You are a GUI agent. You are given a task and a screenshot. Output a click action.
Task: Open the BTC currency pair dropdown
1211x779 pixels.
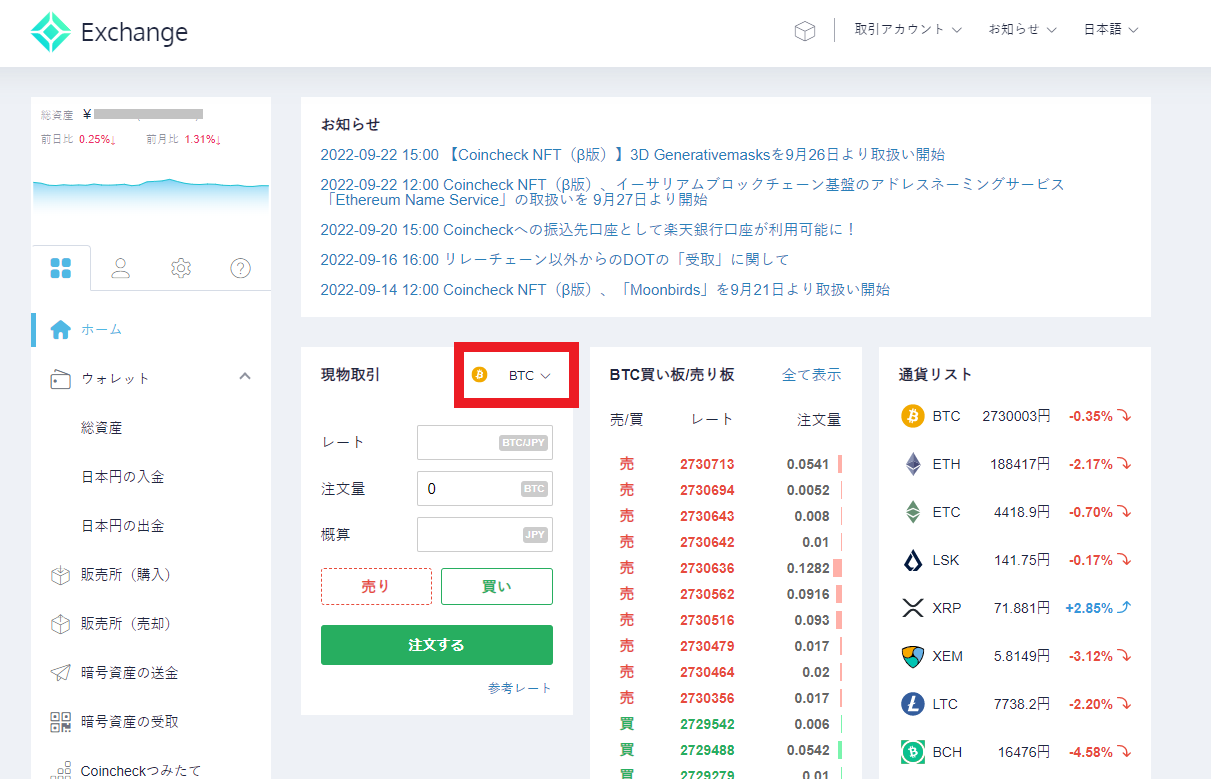point(517,375)
